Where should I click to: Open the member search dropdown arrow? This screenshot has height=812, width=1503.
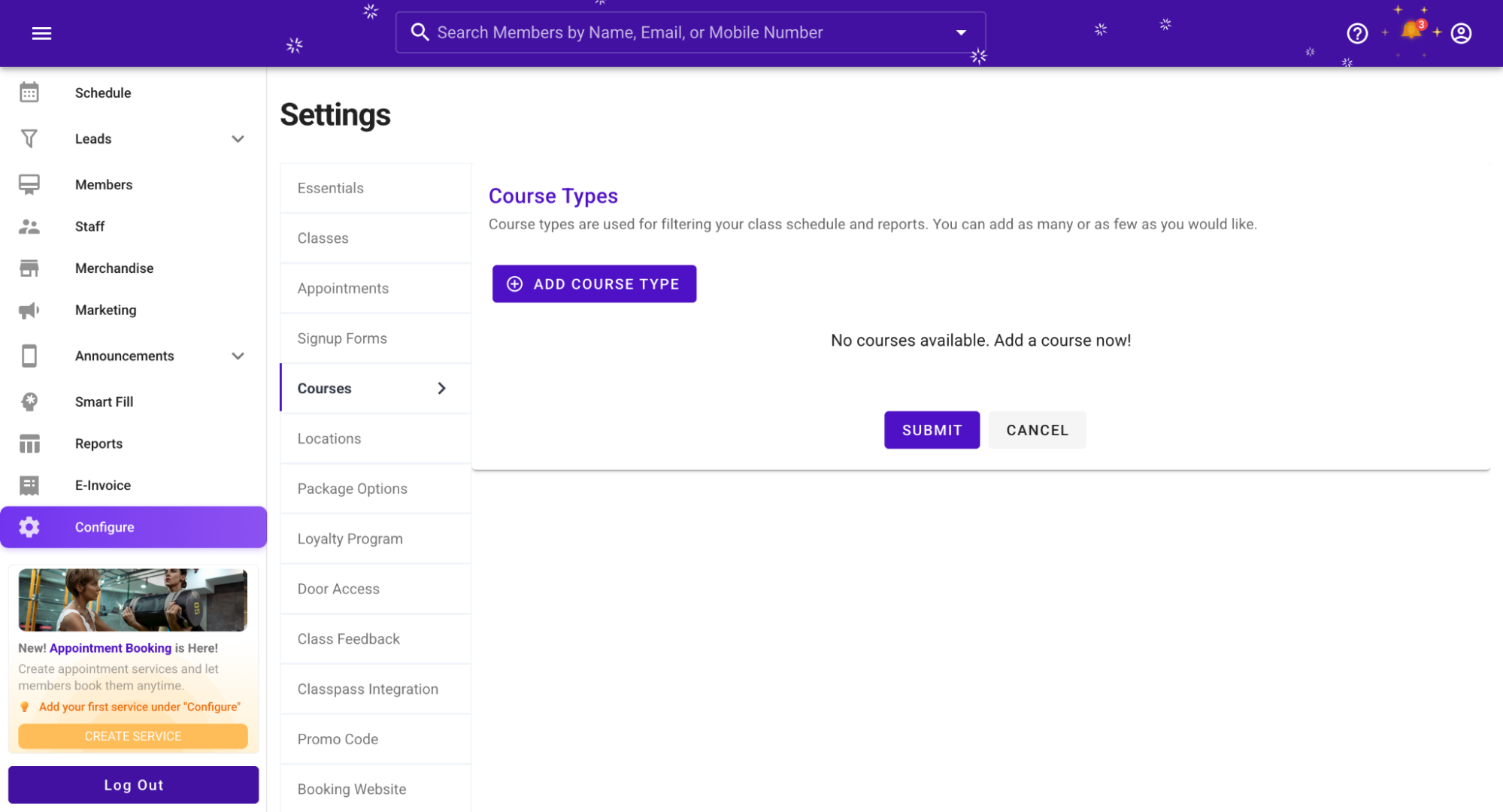(960, 32)
